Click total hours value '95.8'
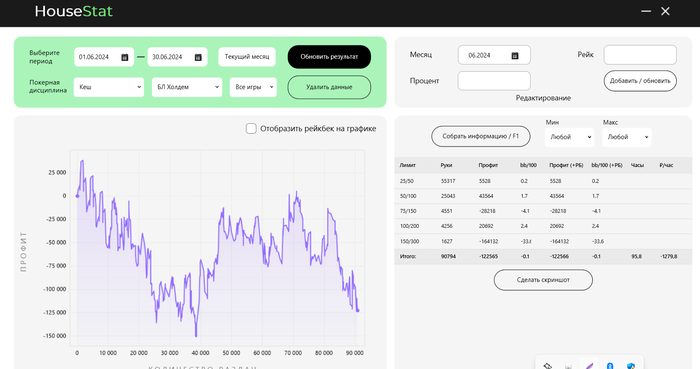Screen dimensions: 700x369 pyautogui.click(x=637, y=257)
